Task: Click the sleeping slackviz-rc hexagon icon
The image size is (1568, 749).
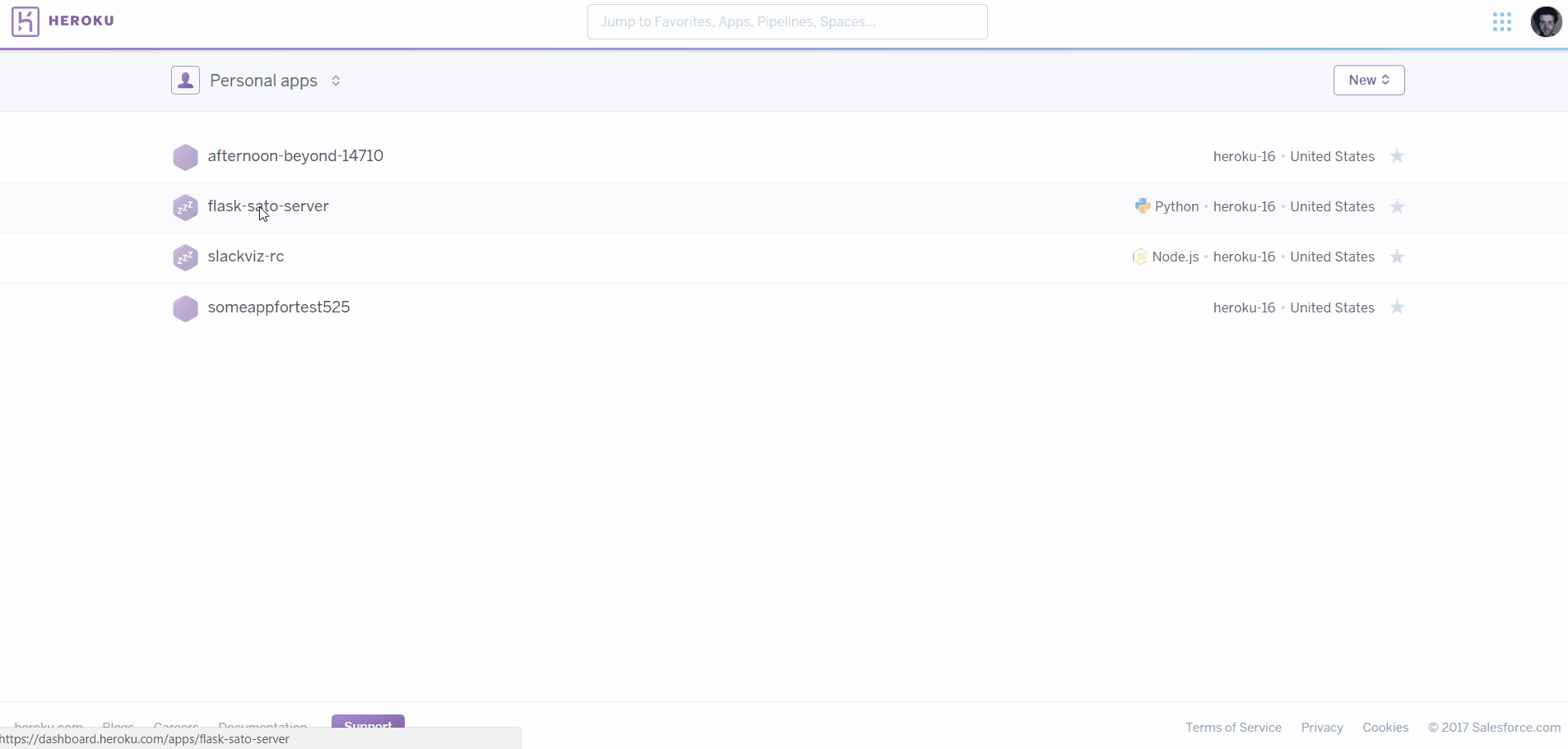Action: (186, 257)
